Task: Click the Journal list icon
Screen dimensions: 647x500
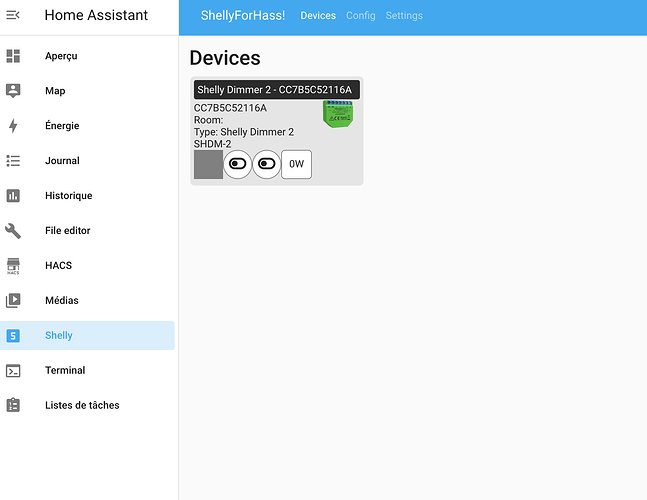Action: pos(13,161)
